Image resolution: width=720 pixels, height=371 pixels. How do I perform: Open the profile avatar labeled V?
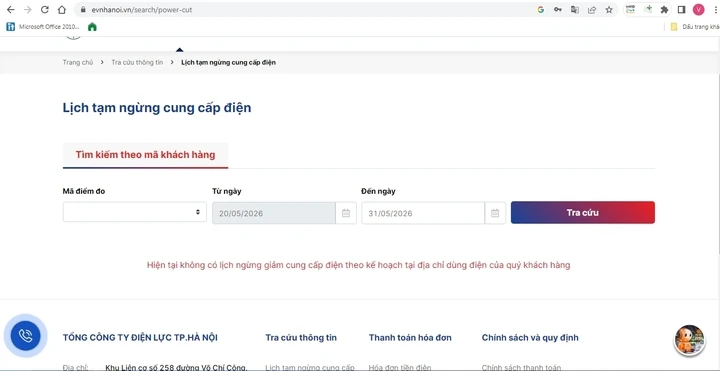(x=698, y=10)
